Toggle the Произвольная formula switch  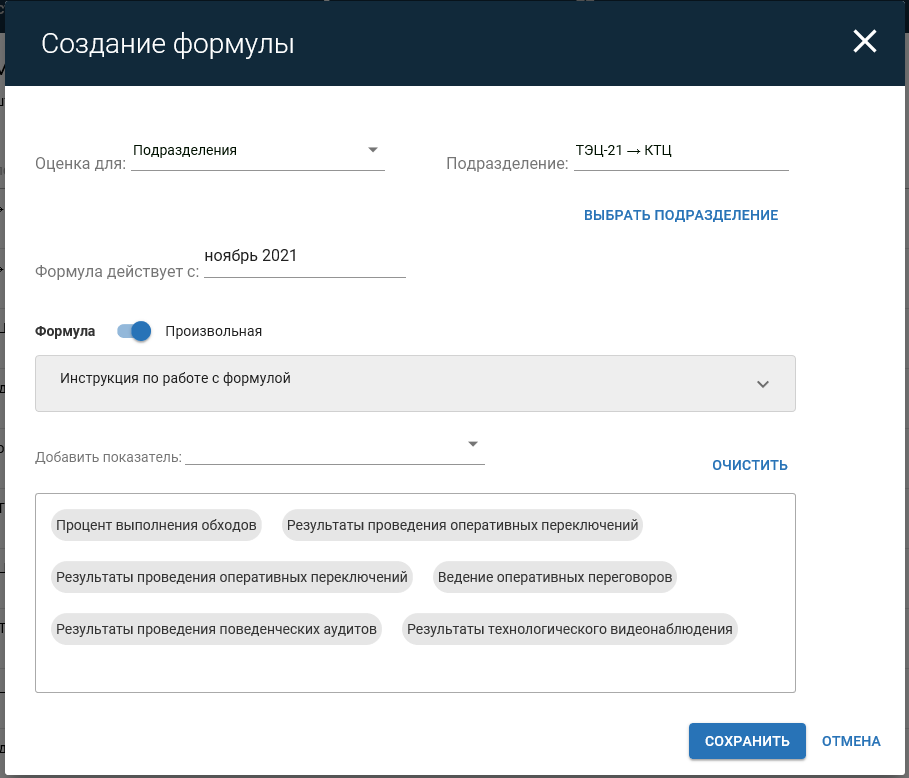tap(134, 331)
